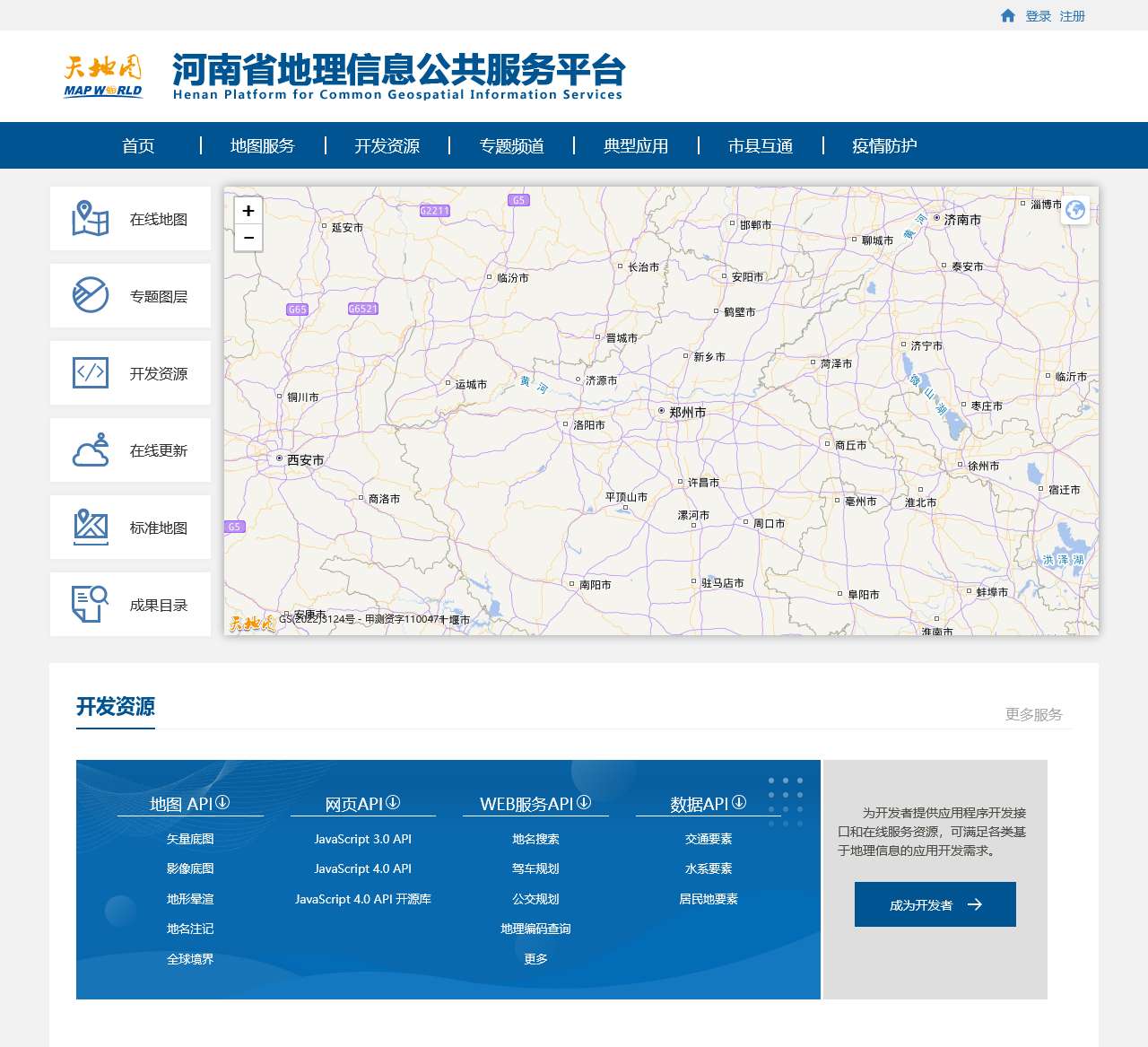Open JavaScript 4.0 API link
Viewport: 1148px width, 1047px height.
[x=363, y=868]
